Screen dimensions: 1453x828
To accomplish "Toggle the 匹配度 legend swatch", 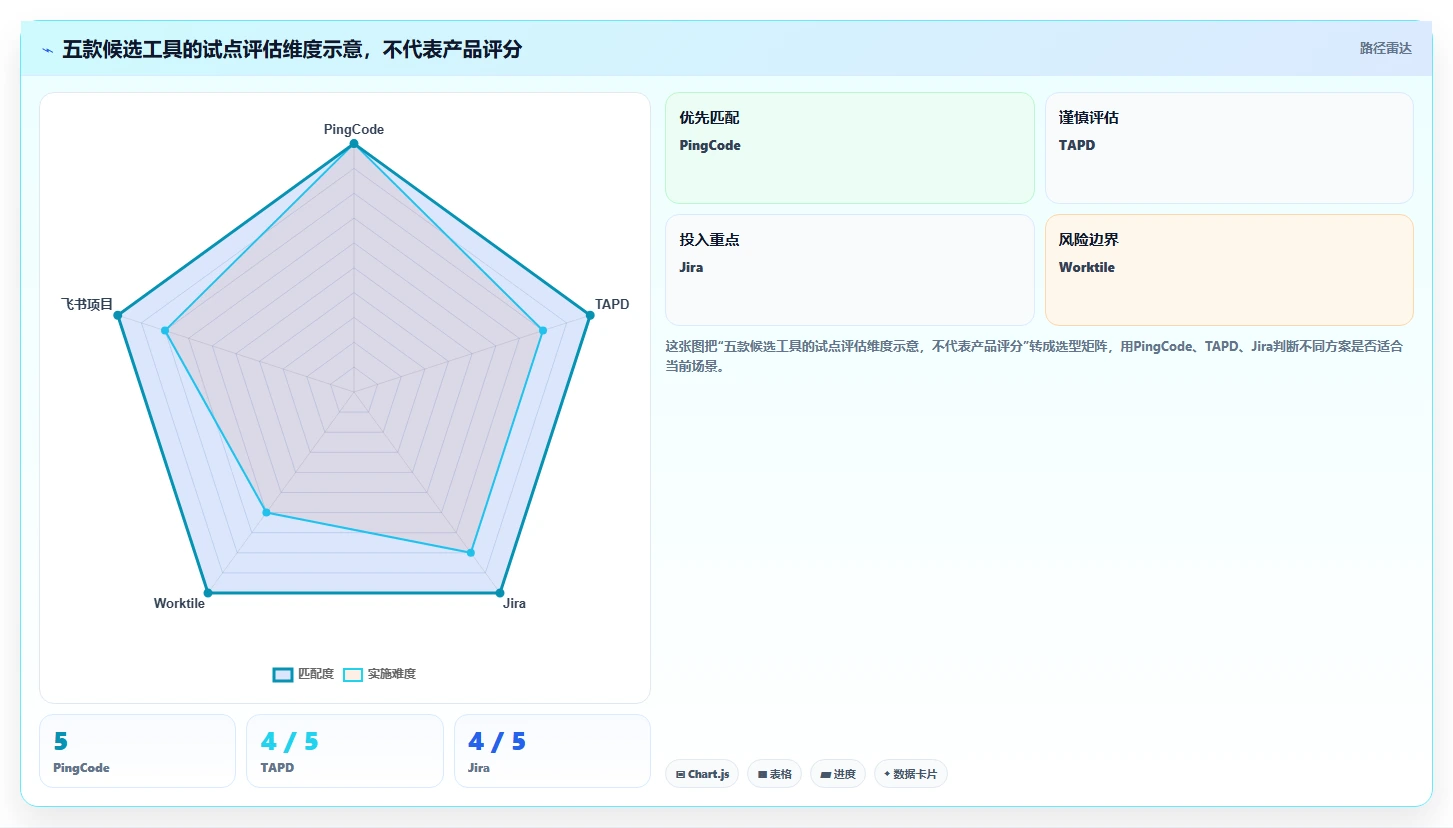I will 283,674.
